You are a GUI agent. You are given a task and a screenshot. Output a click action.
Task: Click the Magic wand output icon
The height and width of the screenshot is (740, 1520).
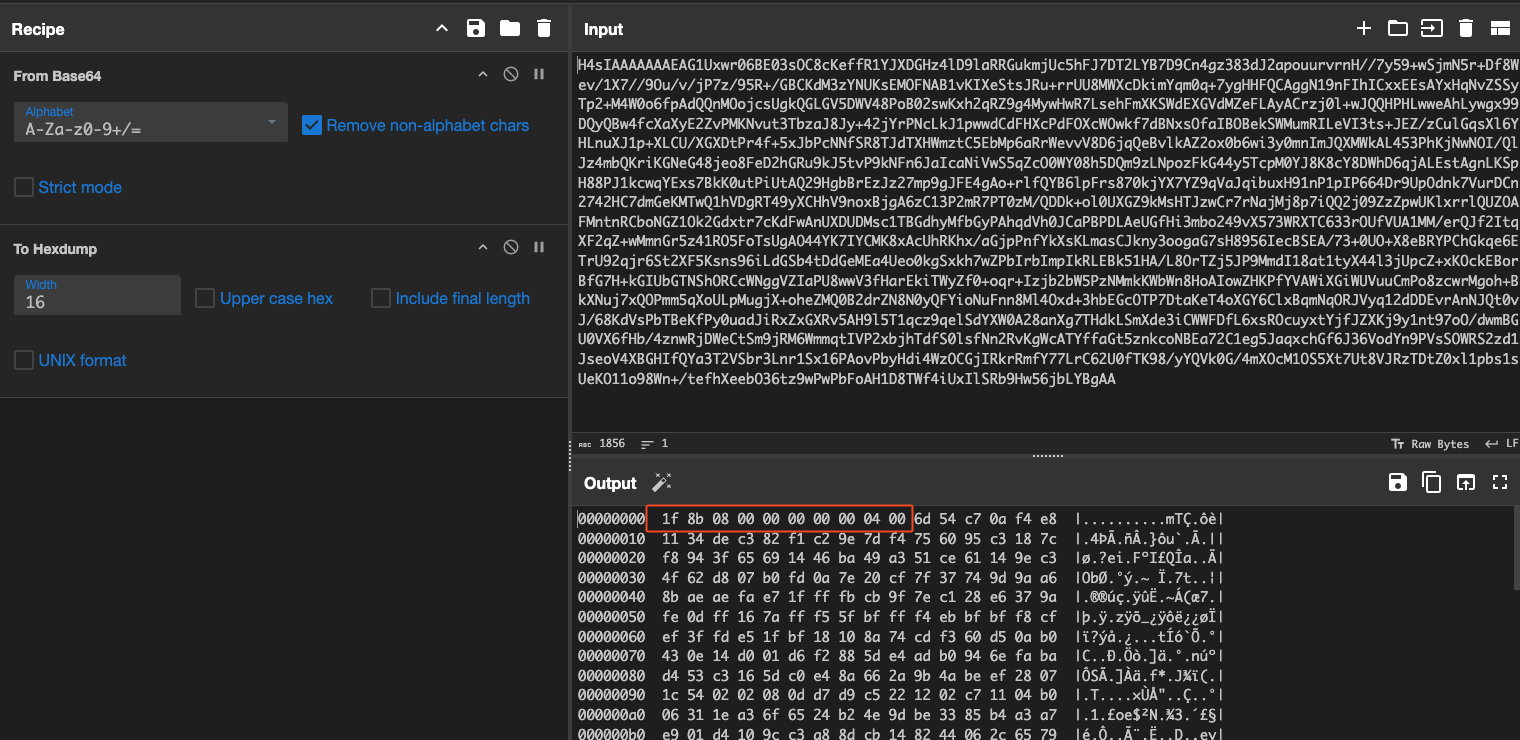(661, 483)
